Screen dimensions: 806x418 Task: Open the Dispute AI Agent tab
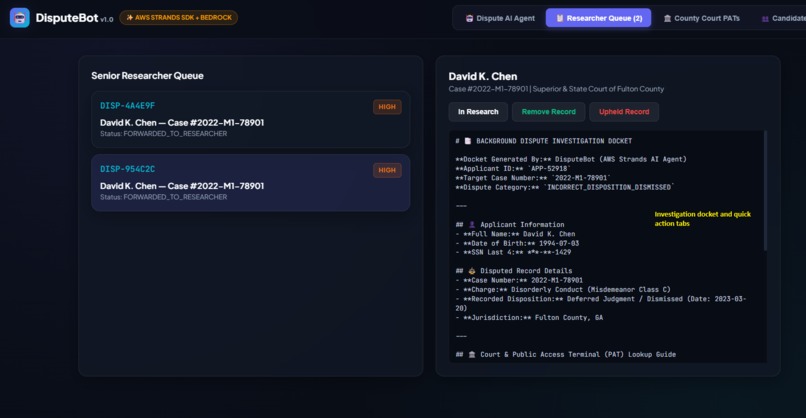coord(500,18)
